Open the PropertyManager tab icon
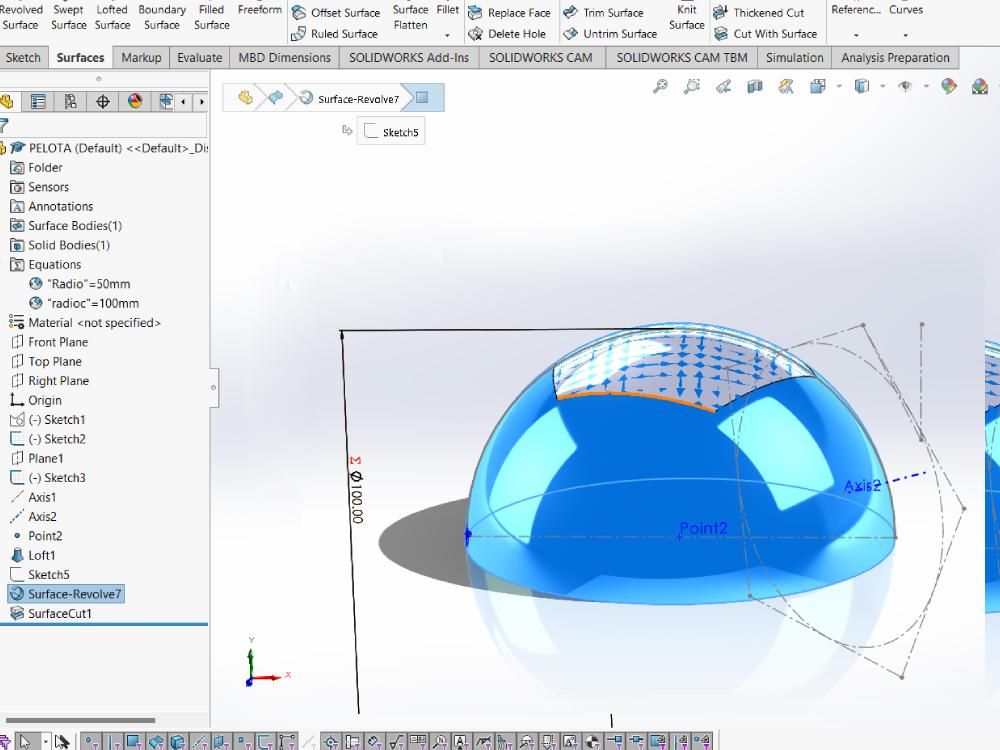This screenshot has width=1000, height=750. pos(38,101)
